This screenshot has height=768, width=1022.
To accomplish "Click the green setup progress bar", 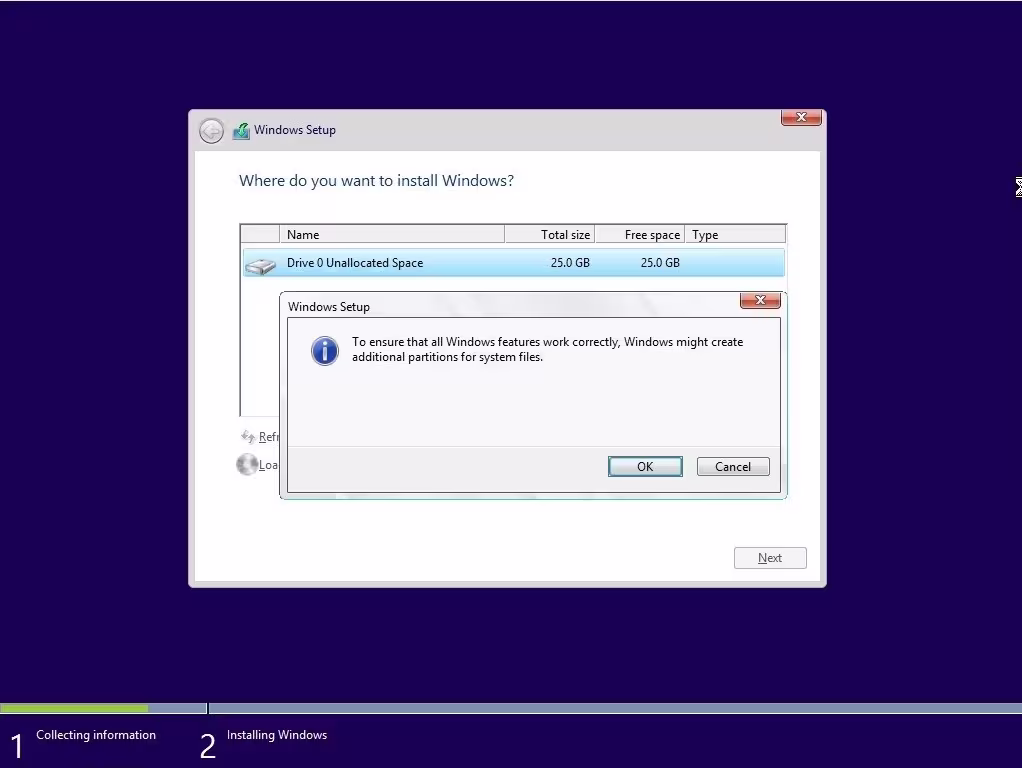I will tap(74, 708).
